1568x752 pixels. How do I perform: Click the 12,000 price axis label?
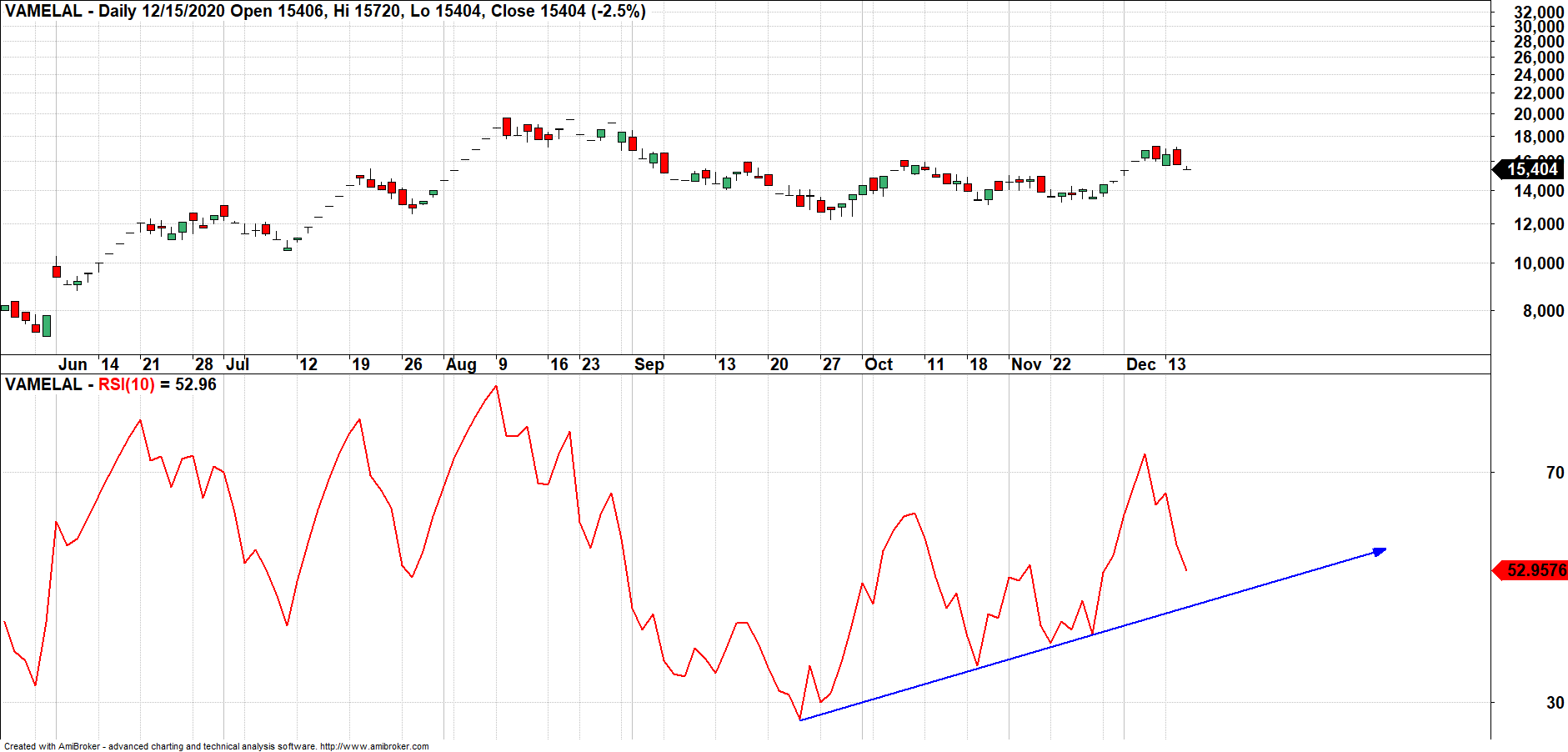[1539, 224]
